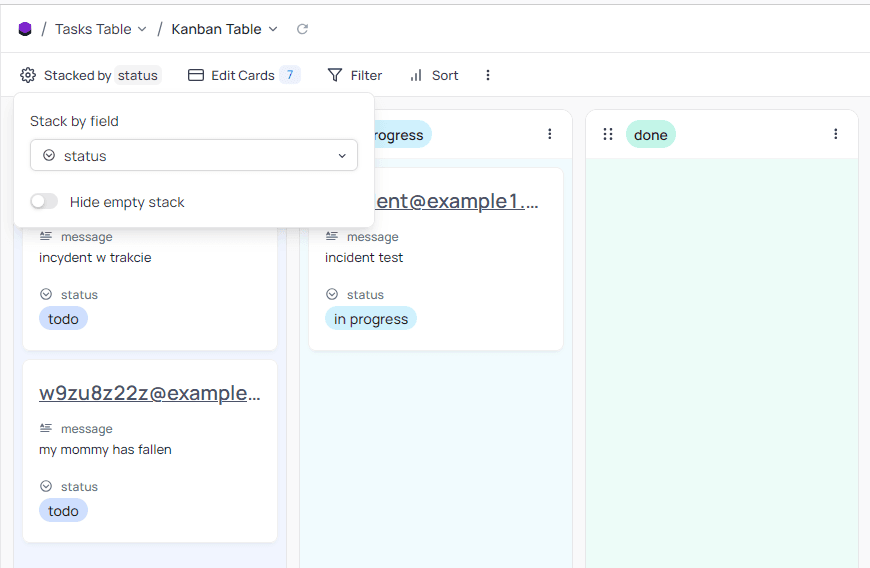Click the Sort bars icon

[416, 75]
